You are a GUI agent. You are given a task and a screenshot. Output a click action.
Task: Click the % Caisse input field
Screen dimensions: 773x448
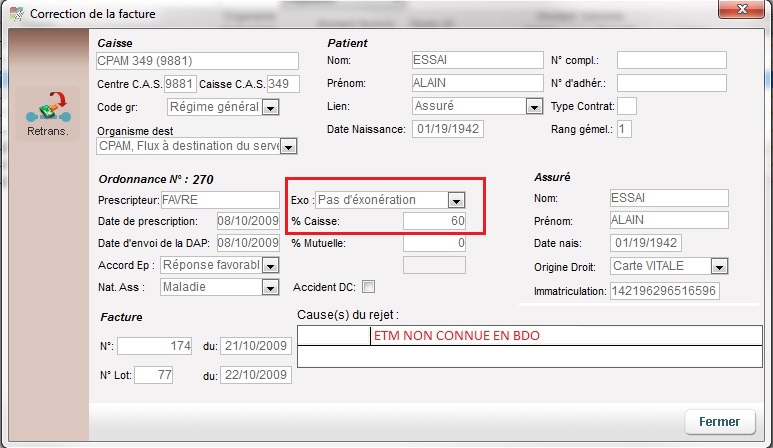point(434,221)
